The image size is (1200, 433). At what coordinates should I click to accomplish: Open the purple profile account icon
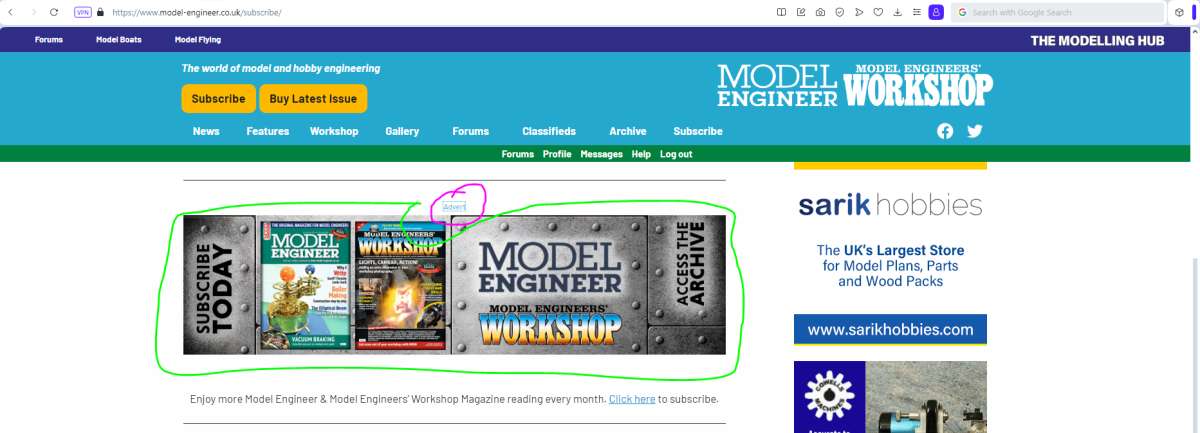point(936,12)
